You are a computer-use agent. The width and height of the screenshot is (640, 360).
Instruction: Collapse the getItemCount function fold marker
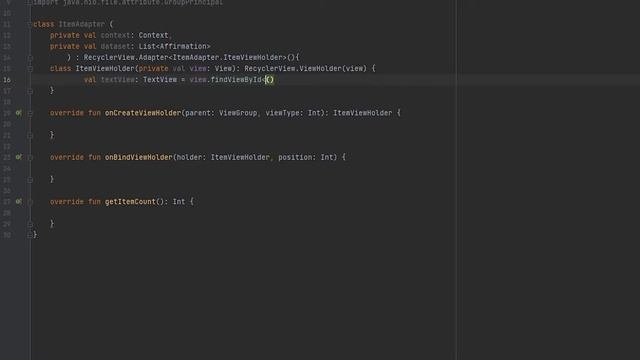pos(30,202)
